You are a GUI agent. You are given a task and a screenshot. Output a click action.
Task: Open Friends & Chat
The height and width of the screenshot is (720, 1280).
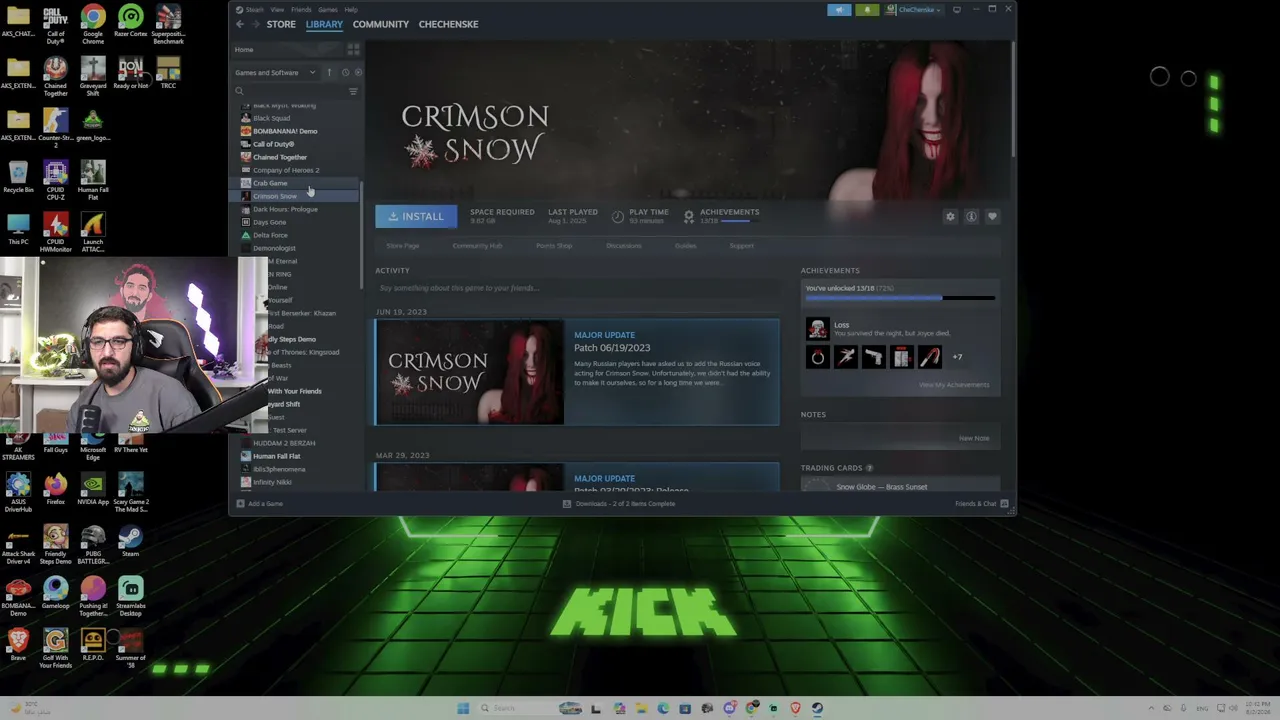coord(981,504)
